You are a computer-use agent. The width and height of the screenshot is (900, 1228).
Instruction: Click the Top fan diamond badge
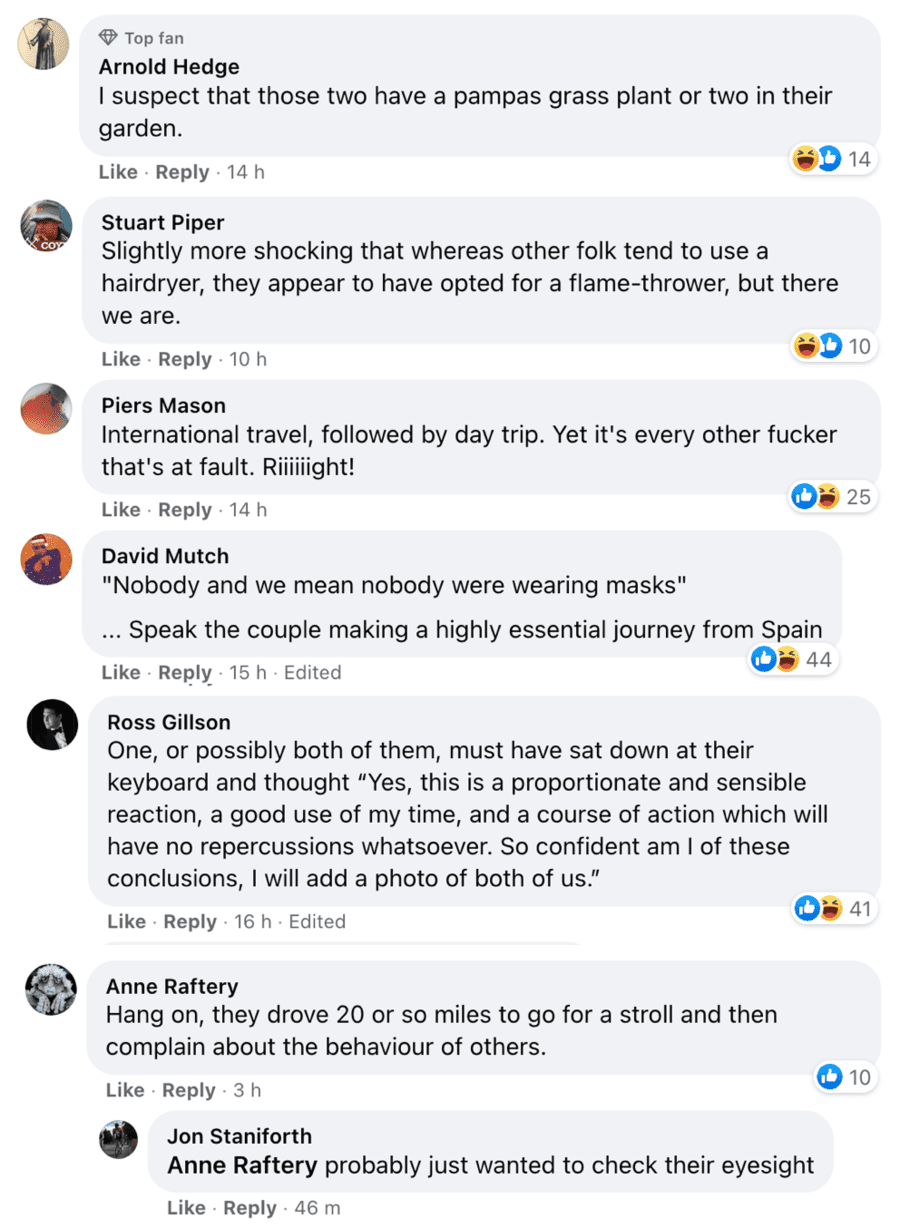pyautogui.click(x=109, y=38)
